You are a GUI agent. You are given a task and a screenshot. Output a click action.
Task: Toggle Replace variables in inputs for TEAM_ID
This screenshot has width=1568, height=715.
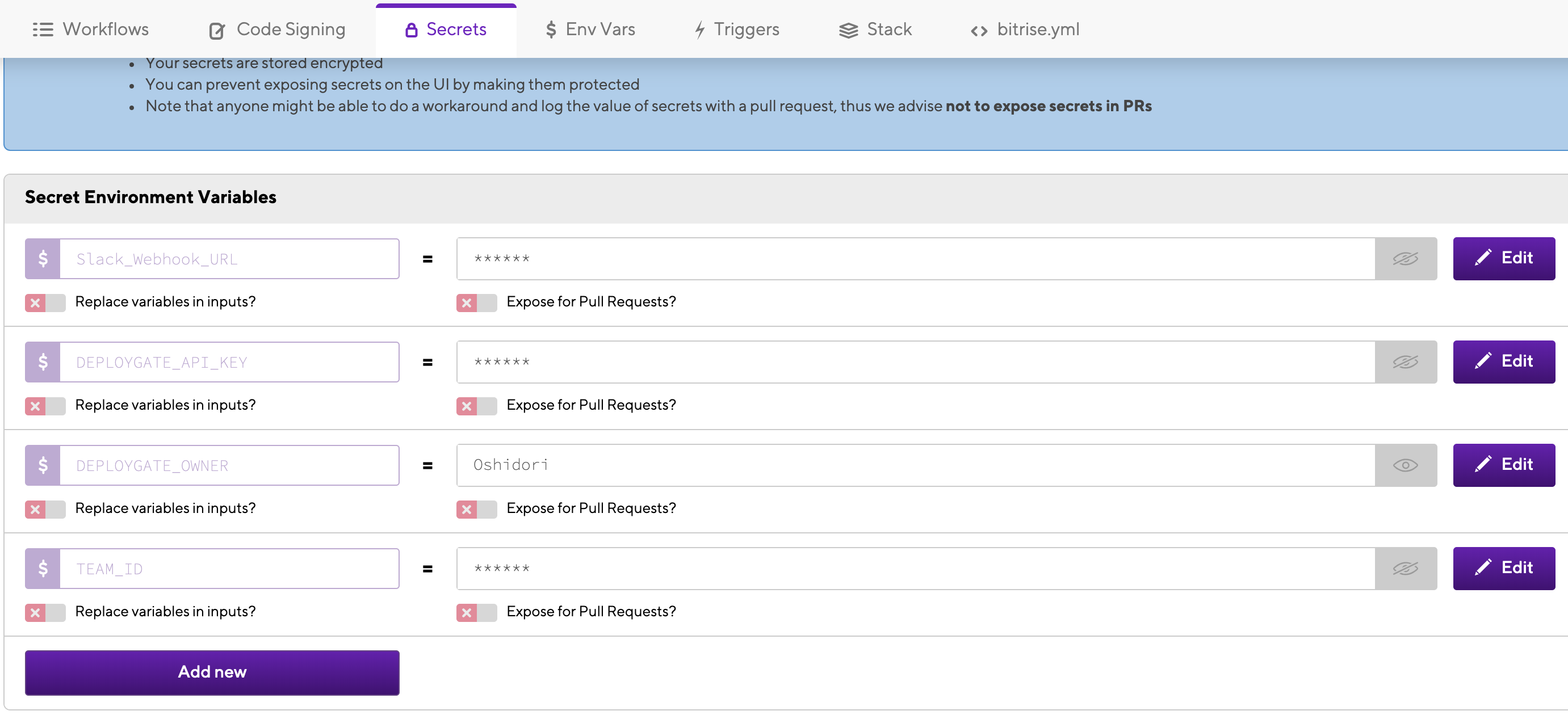[45, 613]
